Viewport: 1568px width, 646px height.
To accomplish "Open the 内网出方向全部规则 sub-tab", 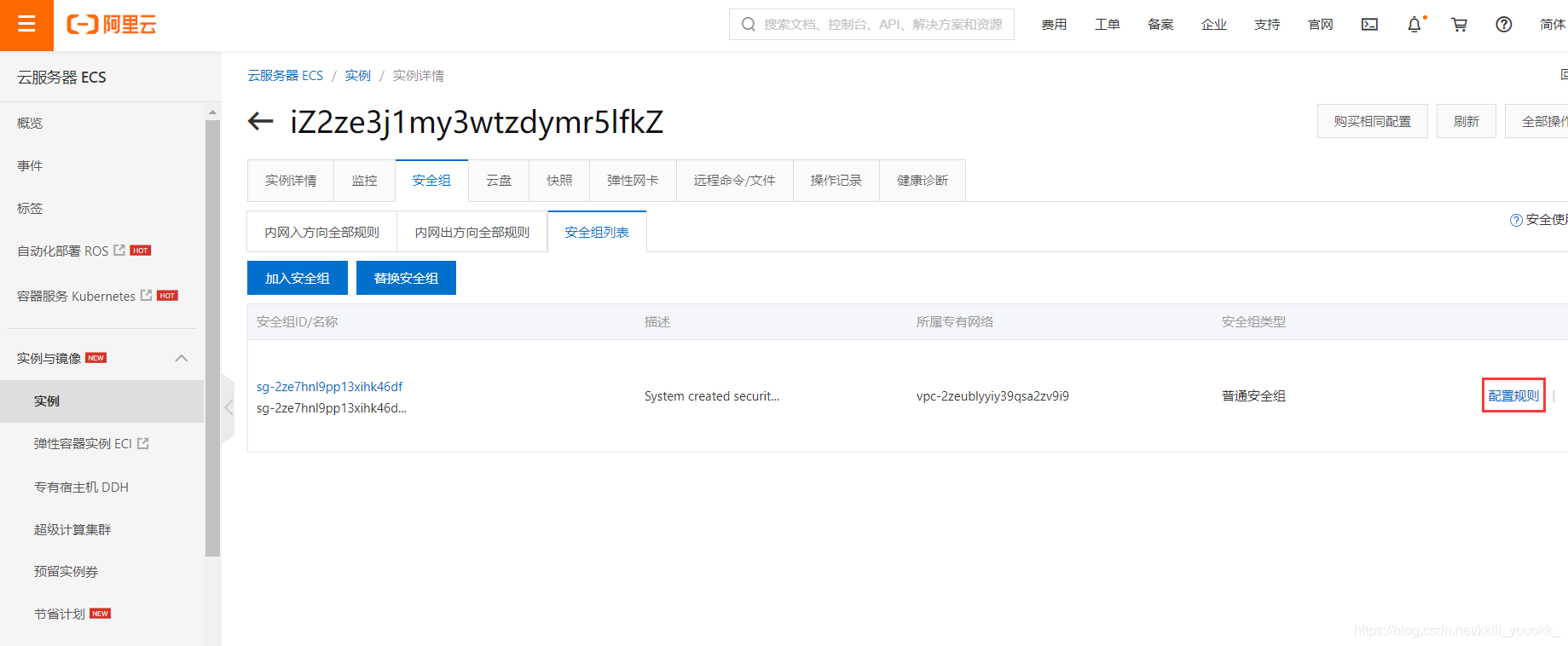I will tap(472, 232).
